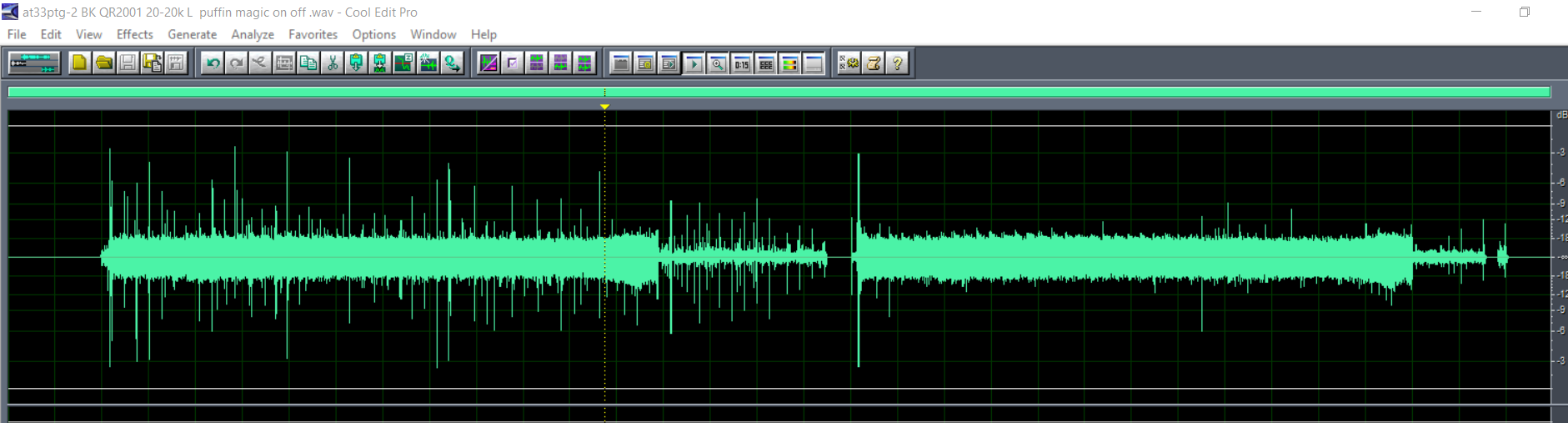Screen dimensions: 1568x423
Task: Select the lower channel edit icon
Action: click(560, 63)
